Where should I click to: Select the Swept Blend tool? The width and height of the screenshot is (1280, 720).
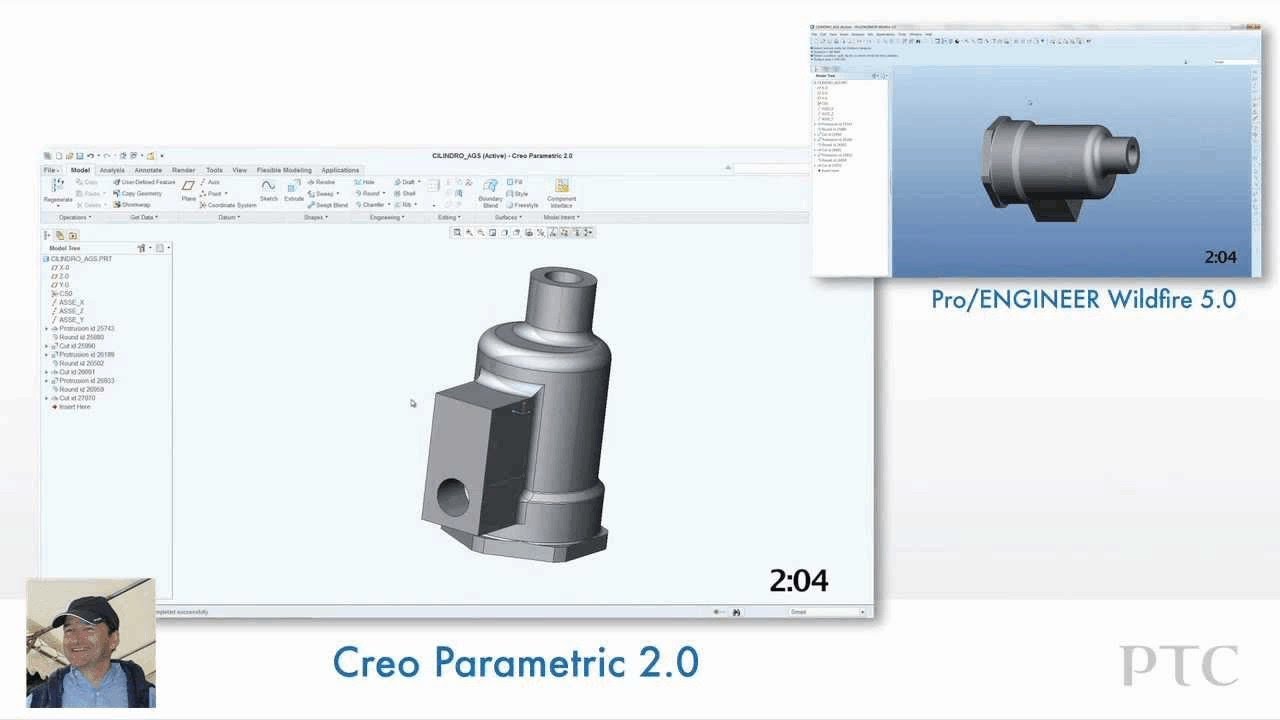point(328,205)
